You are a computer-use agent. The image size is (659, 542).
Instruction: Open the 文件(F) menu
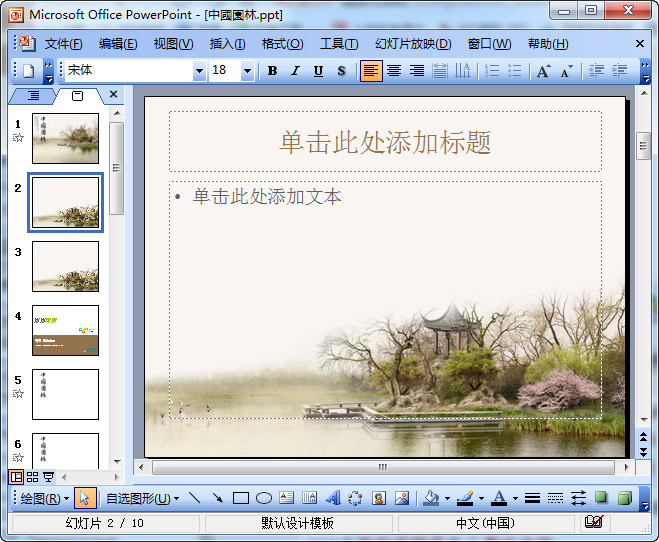pyautogui.click(x=63, y=44)
